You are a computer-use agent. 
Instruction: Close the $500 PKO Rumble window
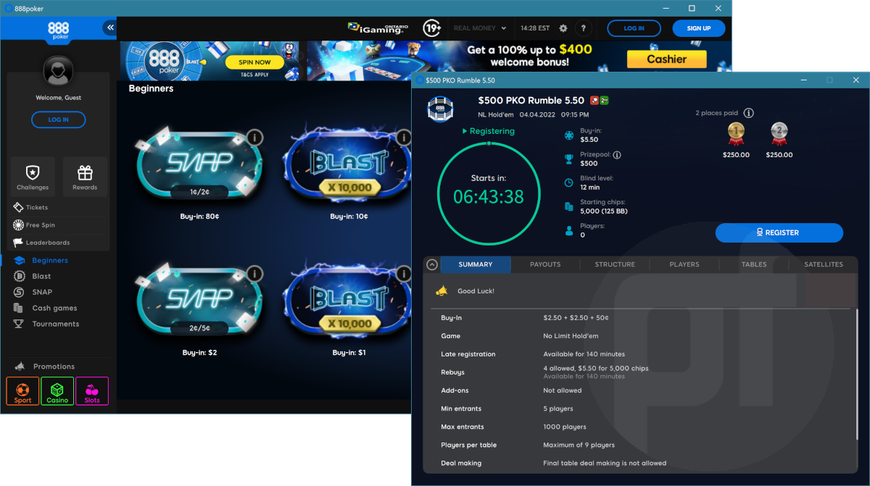[856, 80]
